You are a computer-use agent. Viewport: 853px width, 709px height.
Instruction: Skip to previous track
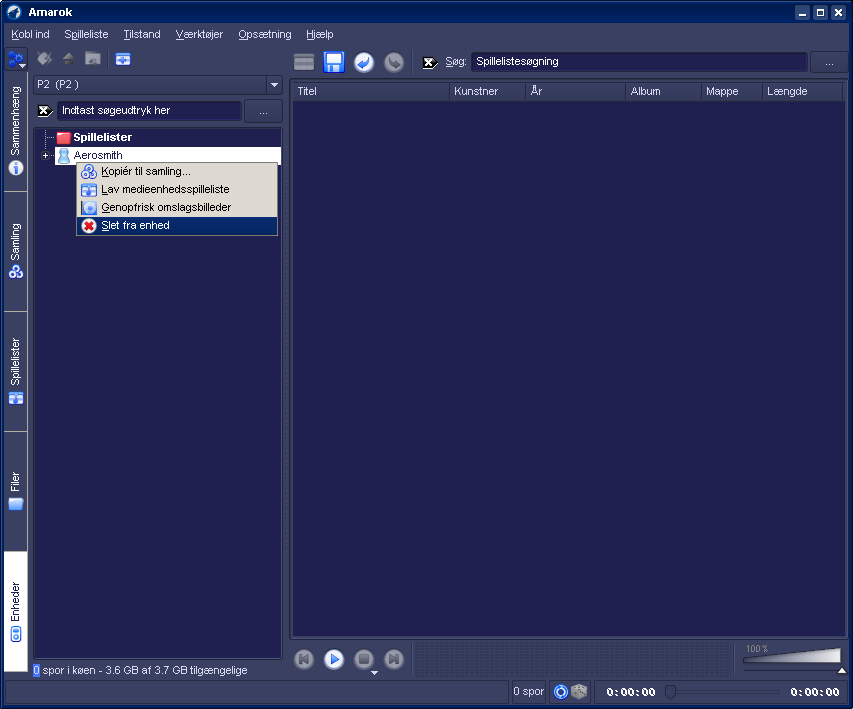304,659
